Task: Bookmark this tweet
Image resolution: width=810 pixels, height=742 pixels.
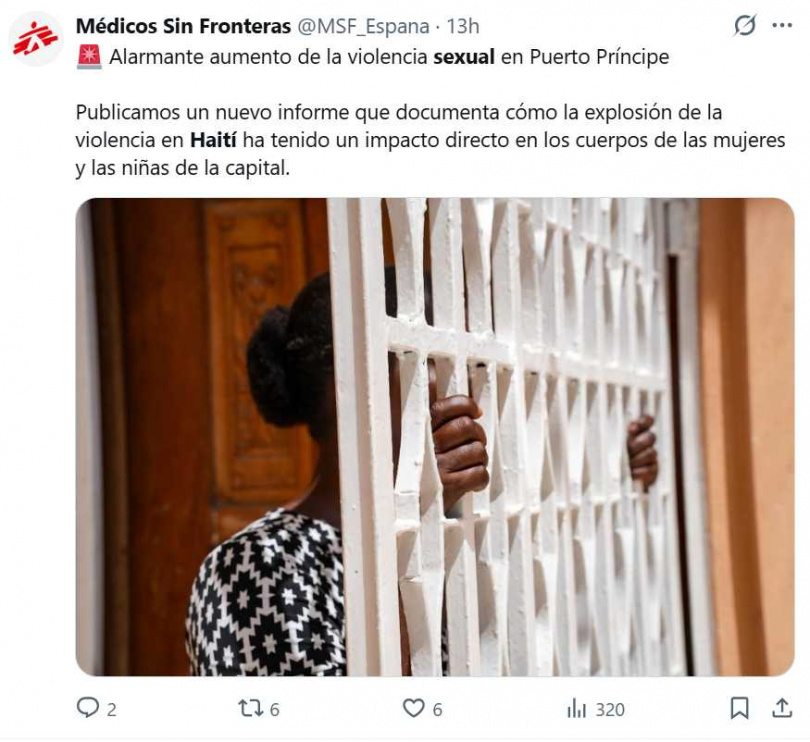Action: pyautogui.click(x=739, y=708)
